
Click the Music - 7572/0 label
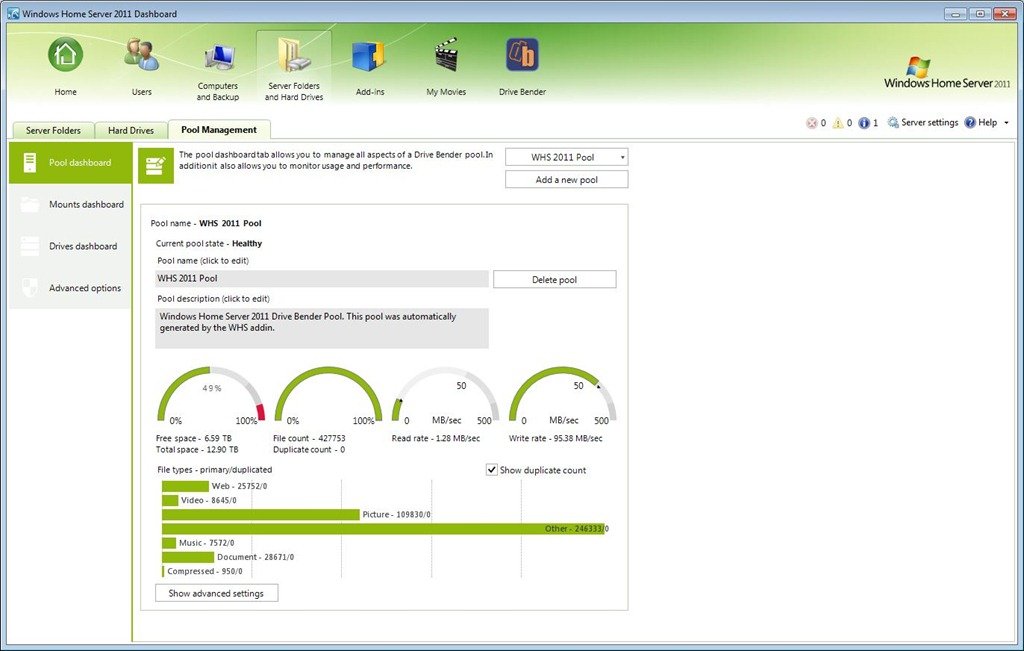pyautogui.click(x=206, y=543)
